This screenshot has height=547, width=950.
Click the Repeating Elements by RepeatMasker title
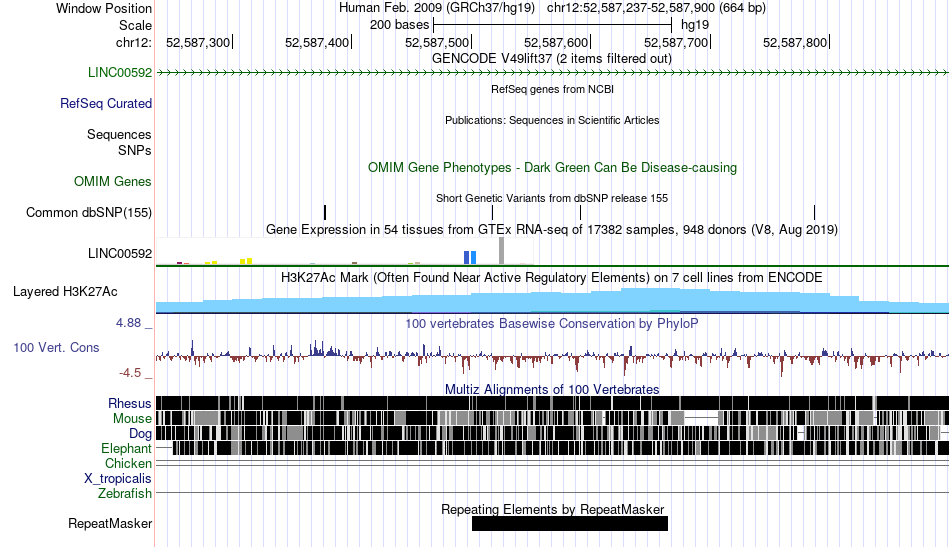(x=552, y=509)
